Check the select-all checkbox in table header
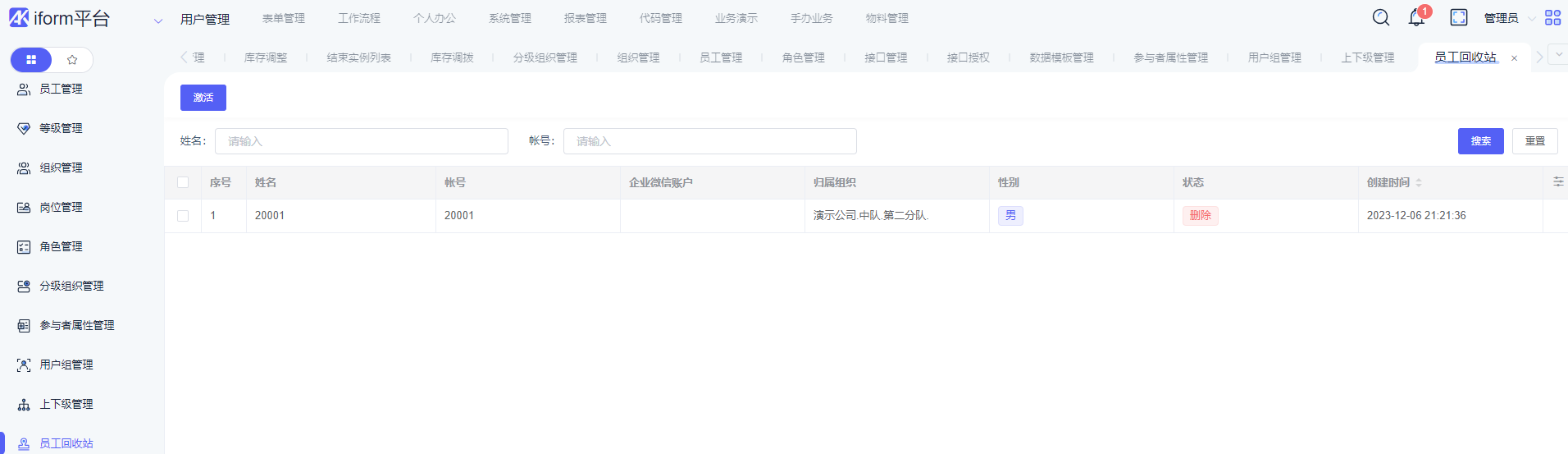Image resolution: width=1568 pixels, height=454 pixels. [x=183, y=183]
